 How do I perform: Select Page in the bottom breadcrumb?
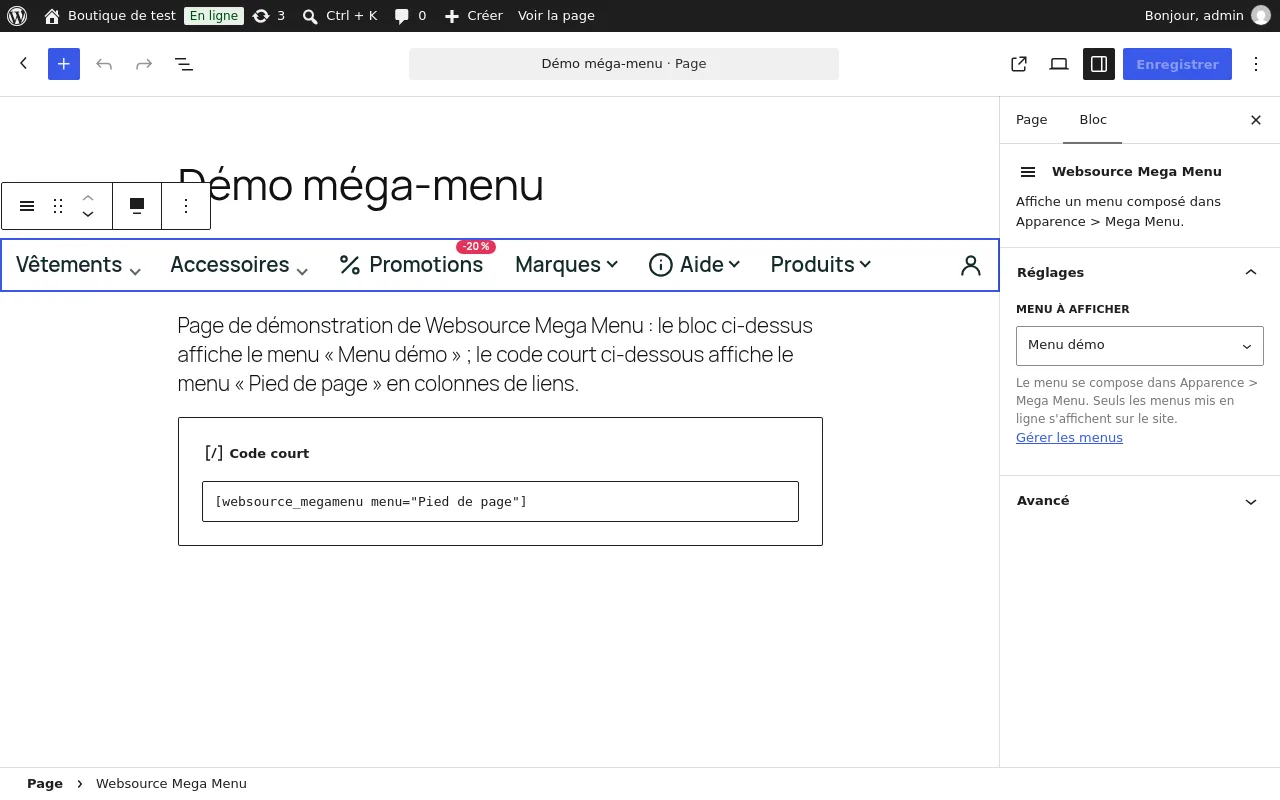coord(45,784)
